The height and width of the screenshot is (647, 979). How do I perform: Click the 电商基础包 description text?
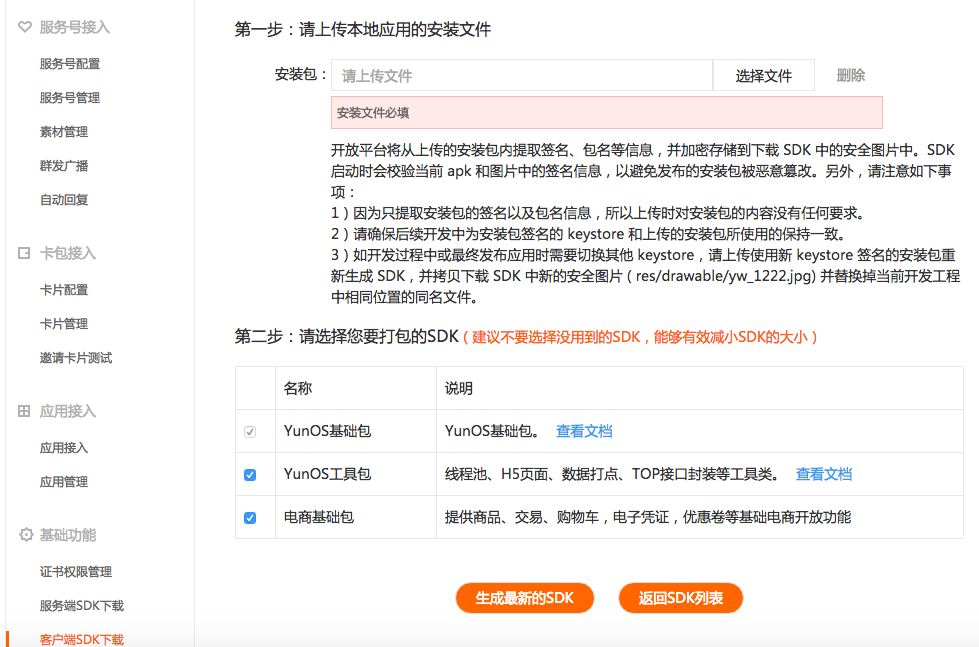click(x=647, y=517)
